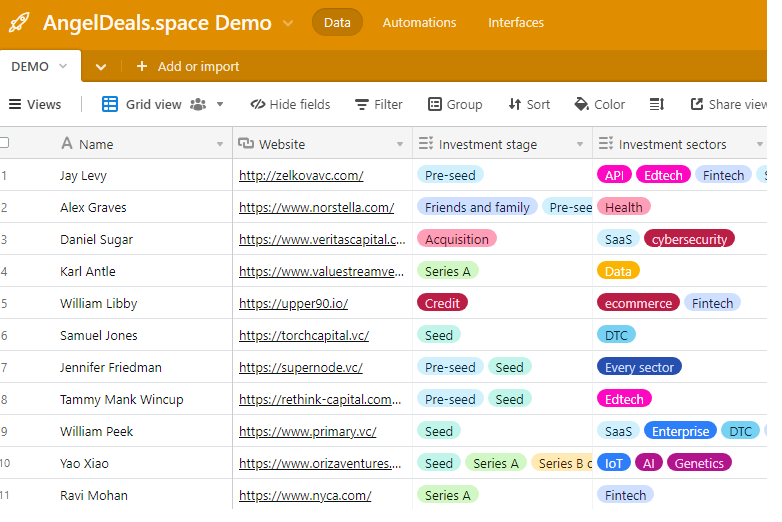
Task: Open the Investment stage column dropdown arrow
Action: pos(580,144)
